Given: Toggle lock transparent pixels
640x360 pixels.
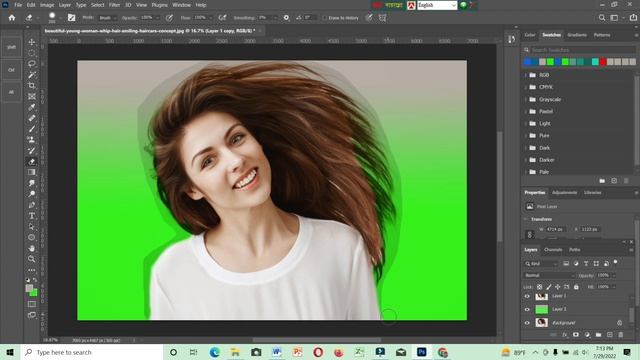Looking at the screenshot, I should coord(539,287).
